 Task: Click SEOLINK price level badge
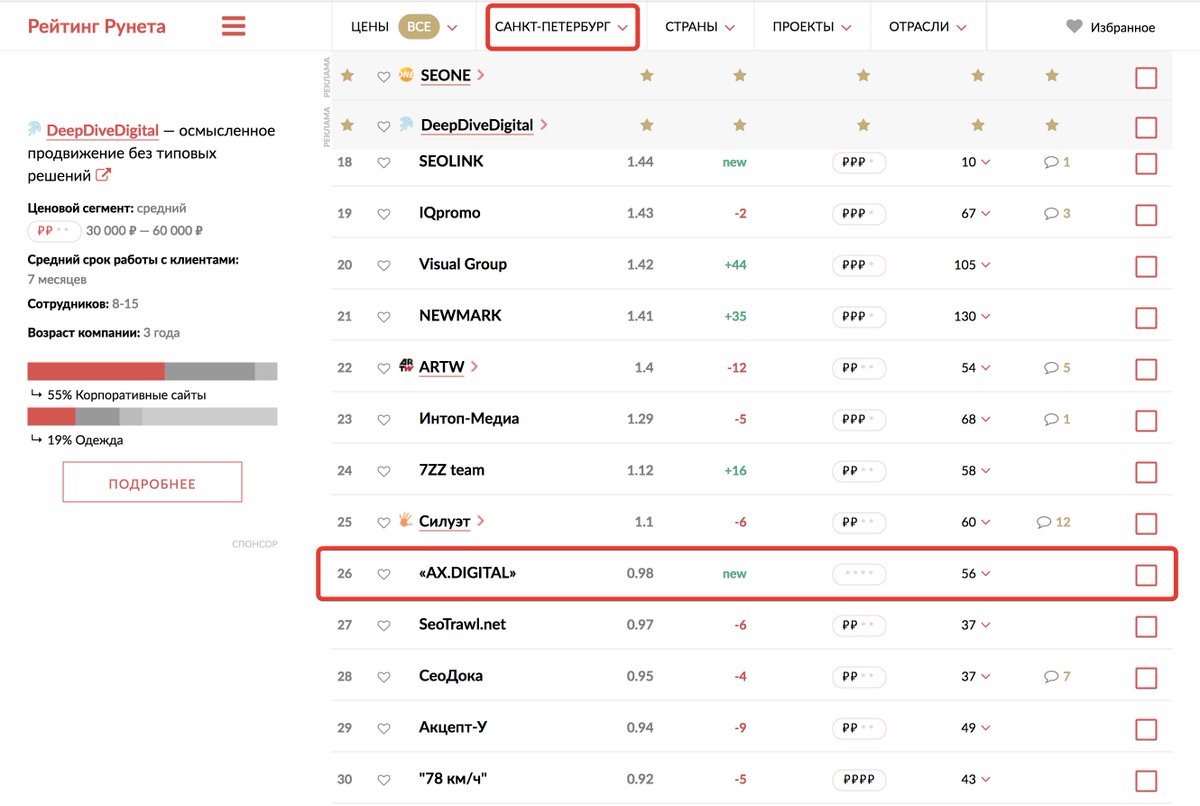[859, 162]
